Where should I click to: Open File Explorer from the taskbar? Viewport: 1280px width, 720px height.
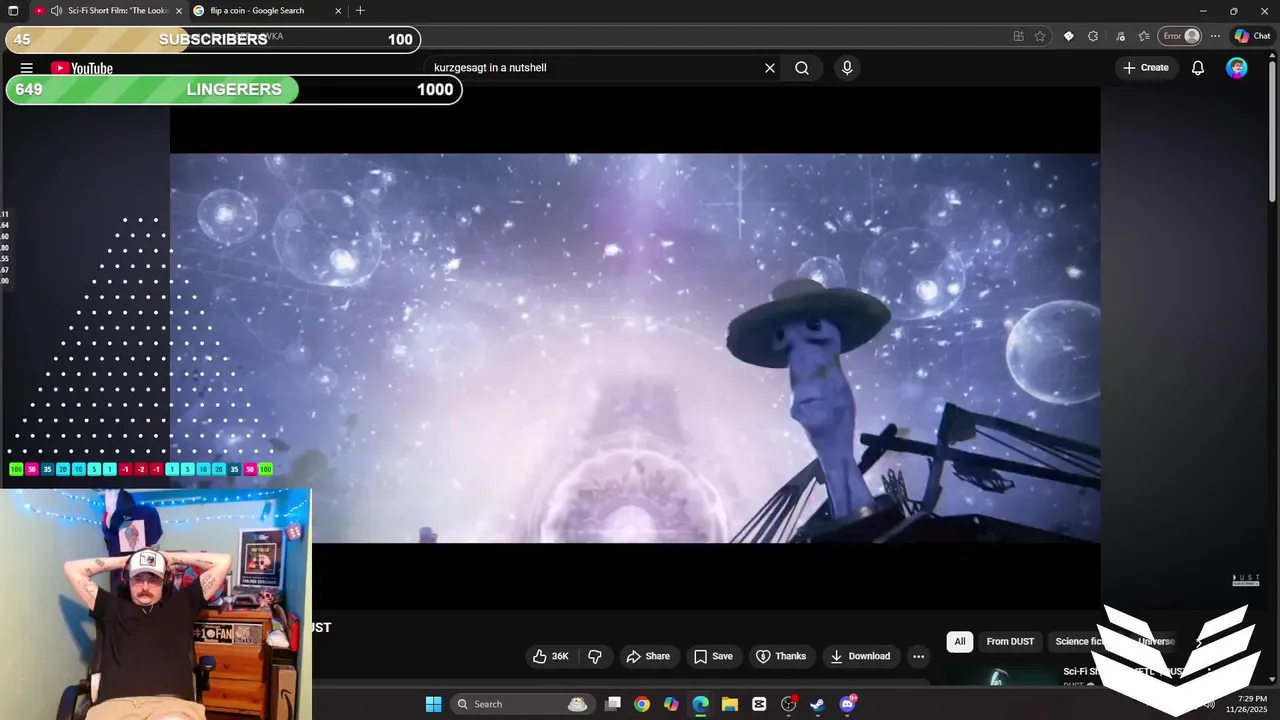pos(729,704)
